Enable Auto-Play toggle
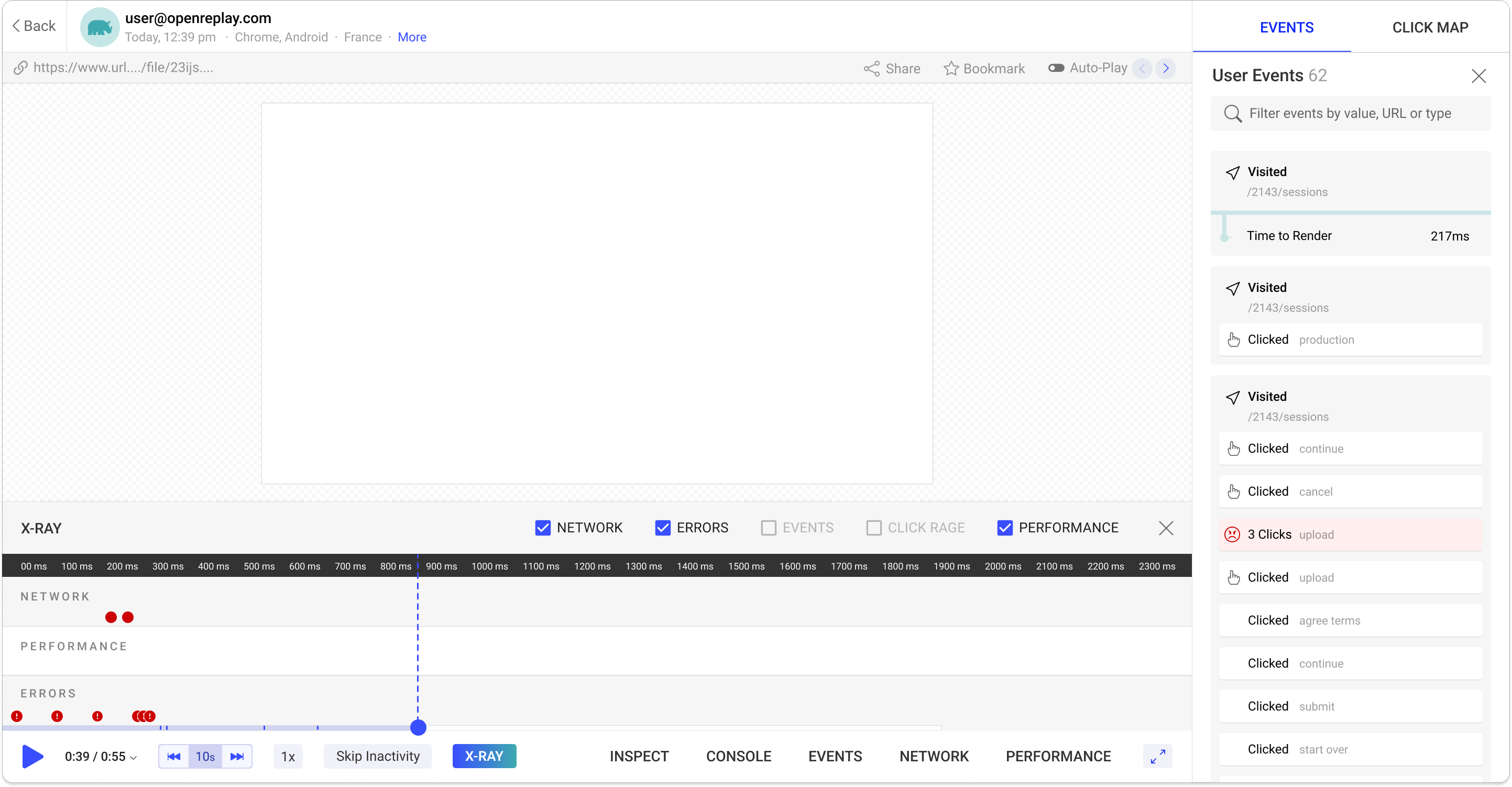 tap(1056, 67)
